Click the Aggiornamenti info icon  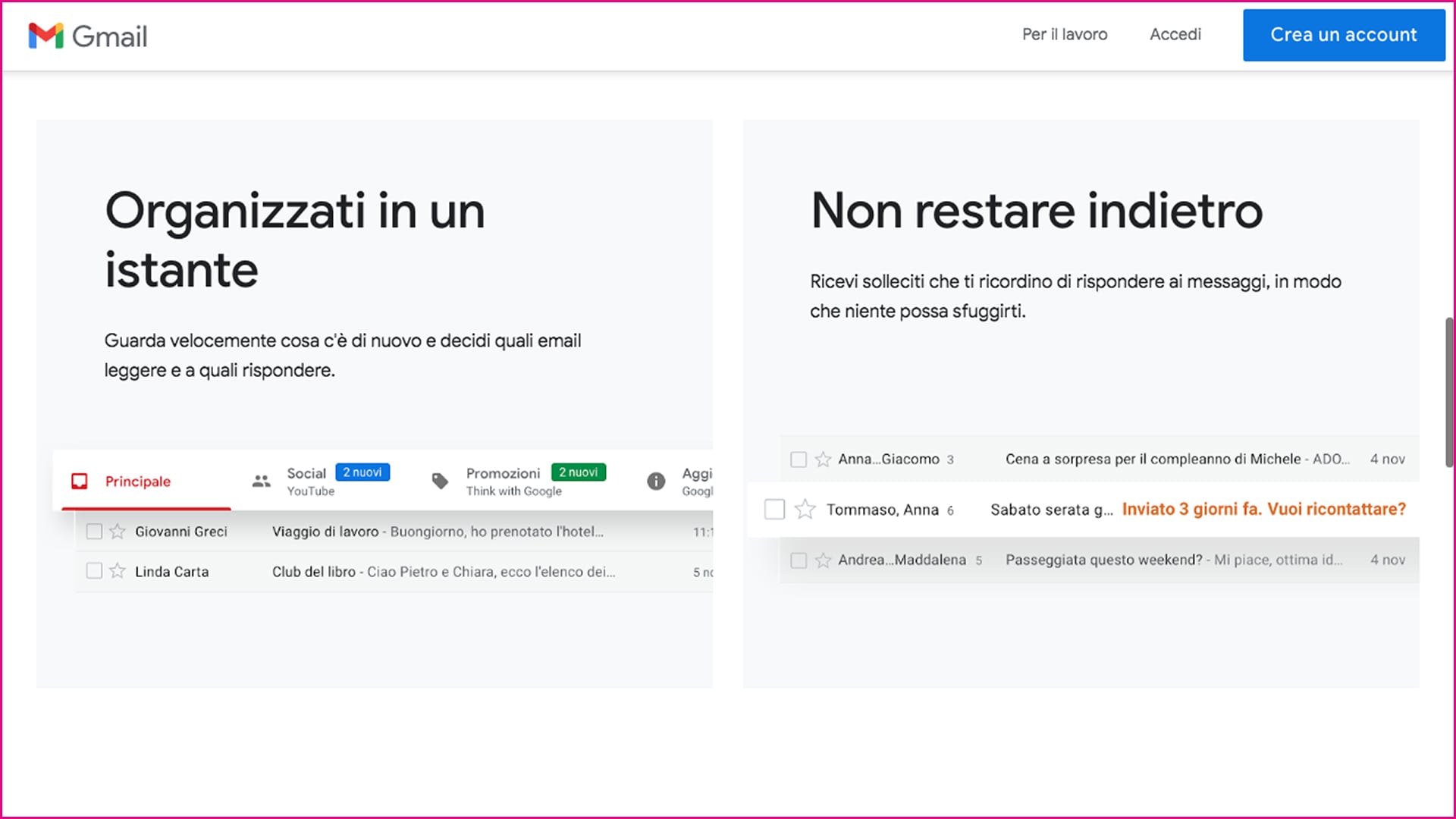point(656,480)
